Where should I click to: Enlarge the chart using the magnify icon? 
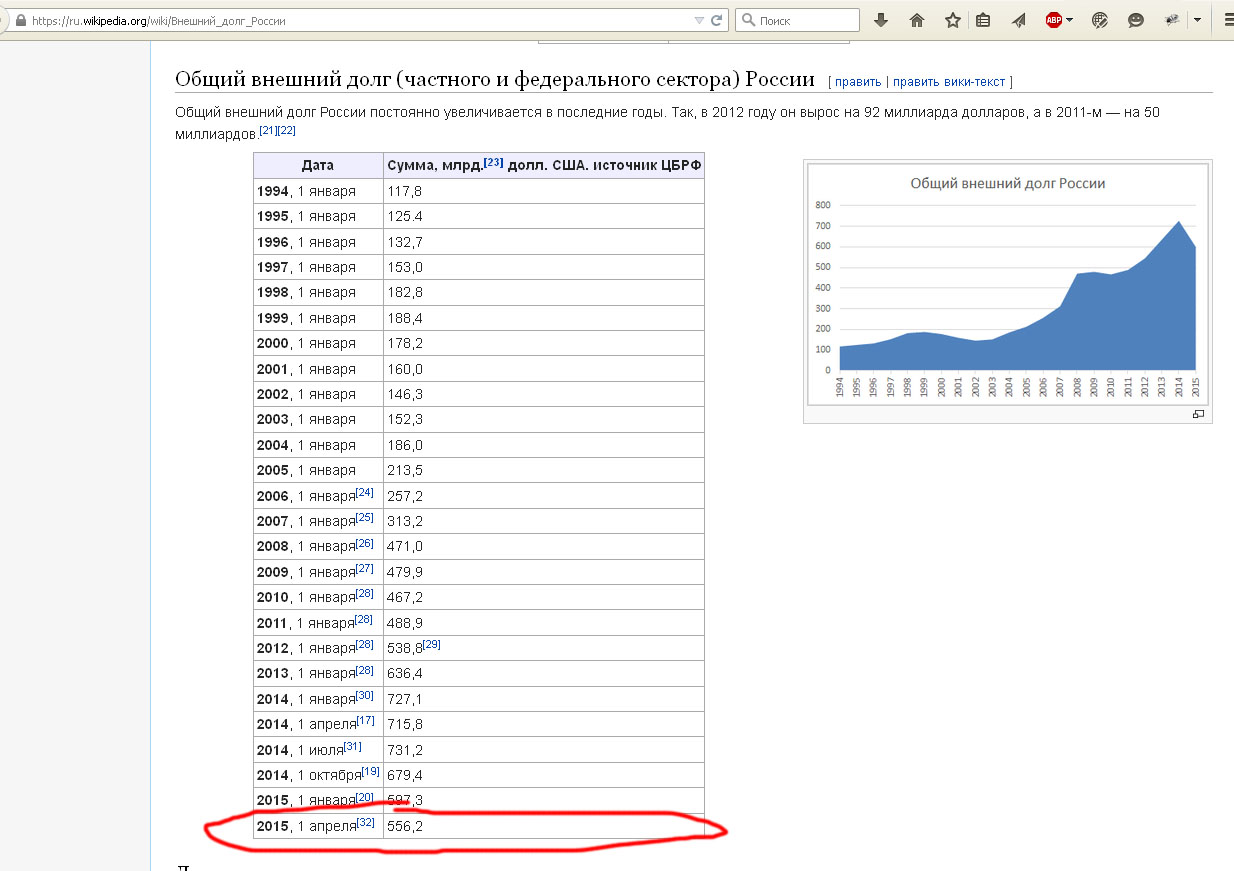tap(1198, 414)
